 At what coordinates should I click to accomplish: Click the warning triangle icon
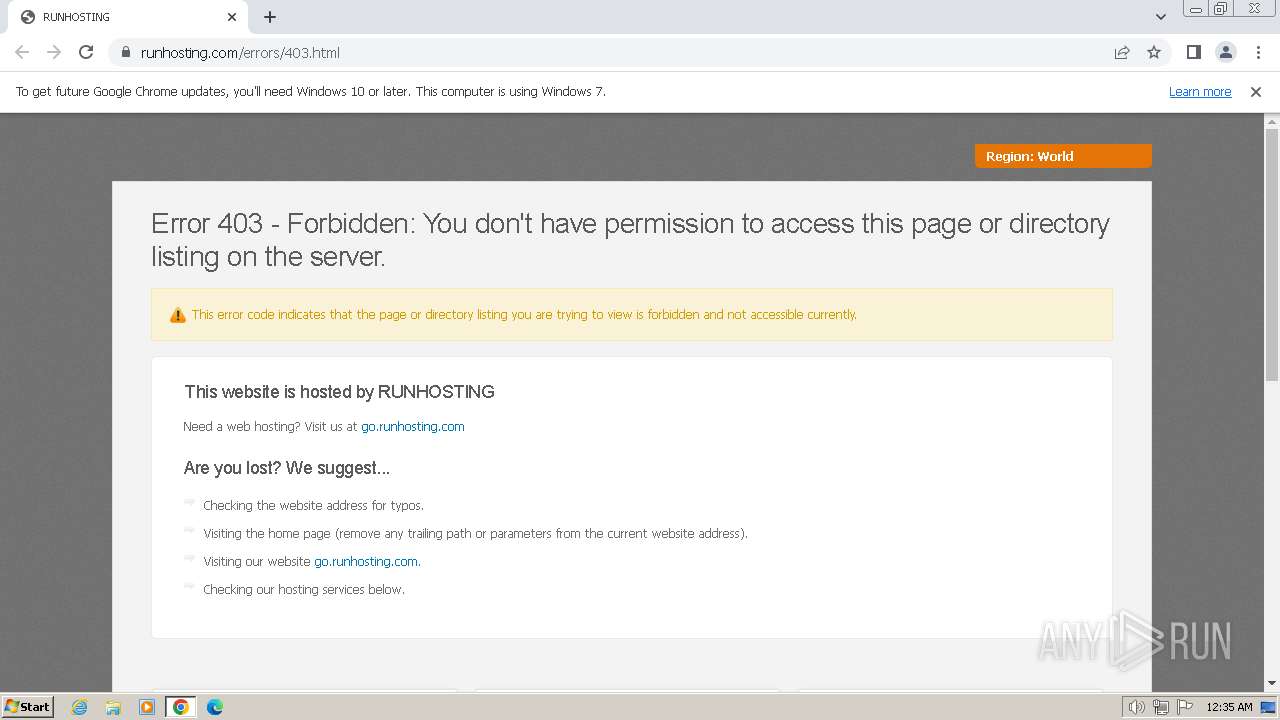coord(178,315)
